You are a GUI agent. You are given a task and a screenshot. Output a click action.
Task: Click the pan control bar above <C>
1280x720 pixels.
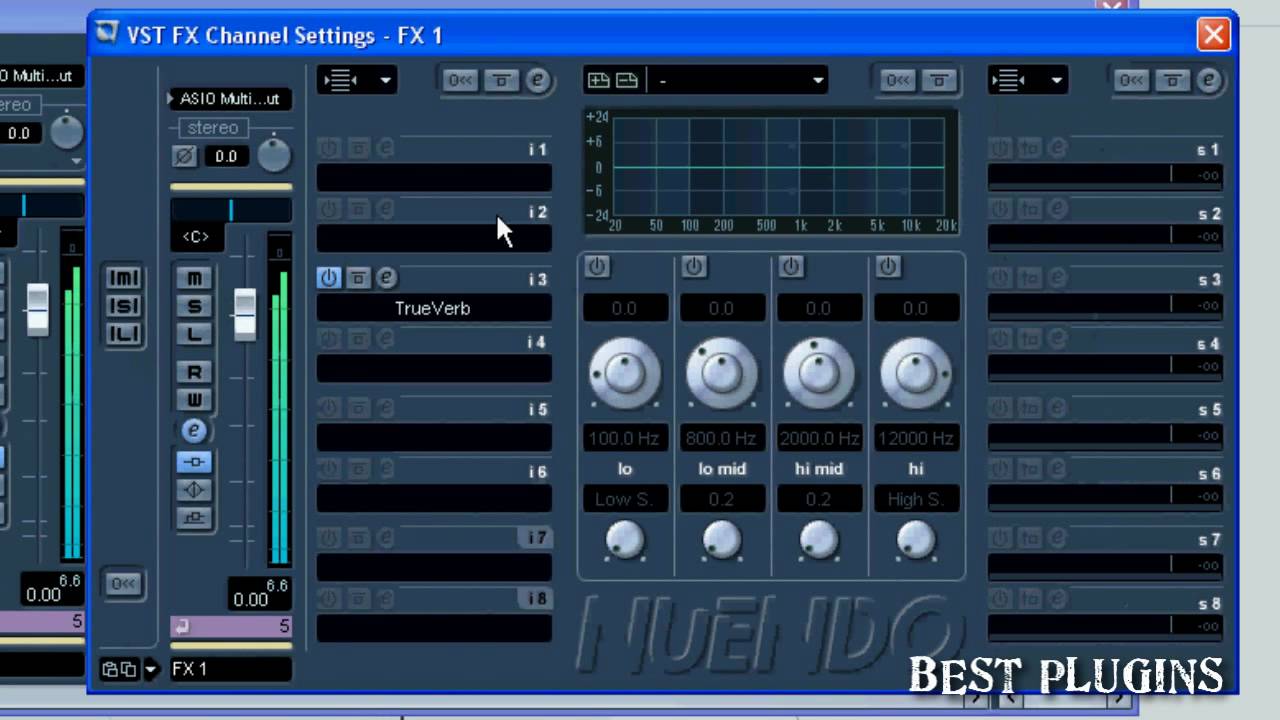click(x=231, y=210)
